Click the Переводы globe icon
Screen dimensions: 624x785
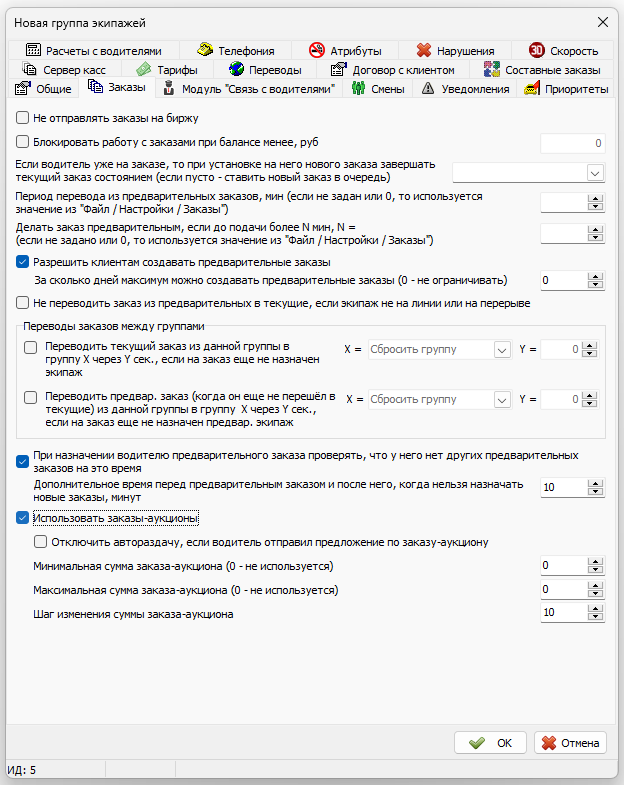point(237,70)
